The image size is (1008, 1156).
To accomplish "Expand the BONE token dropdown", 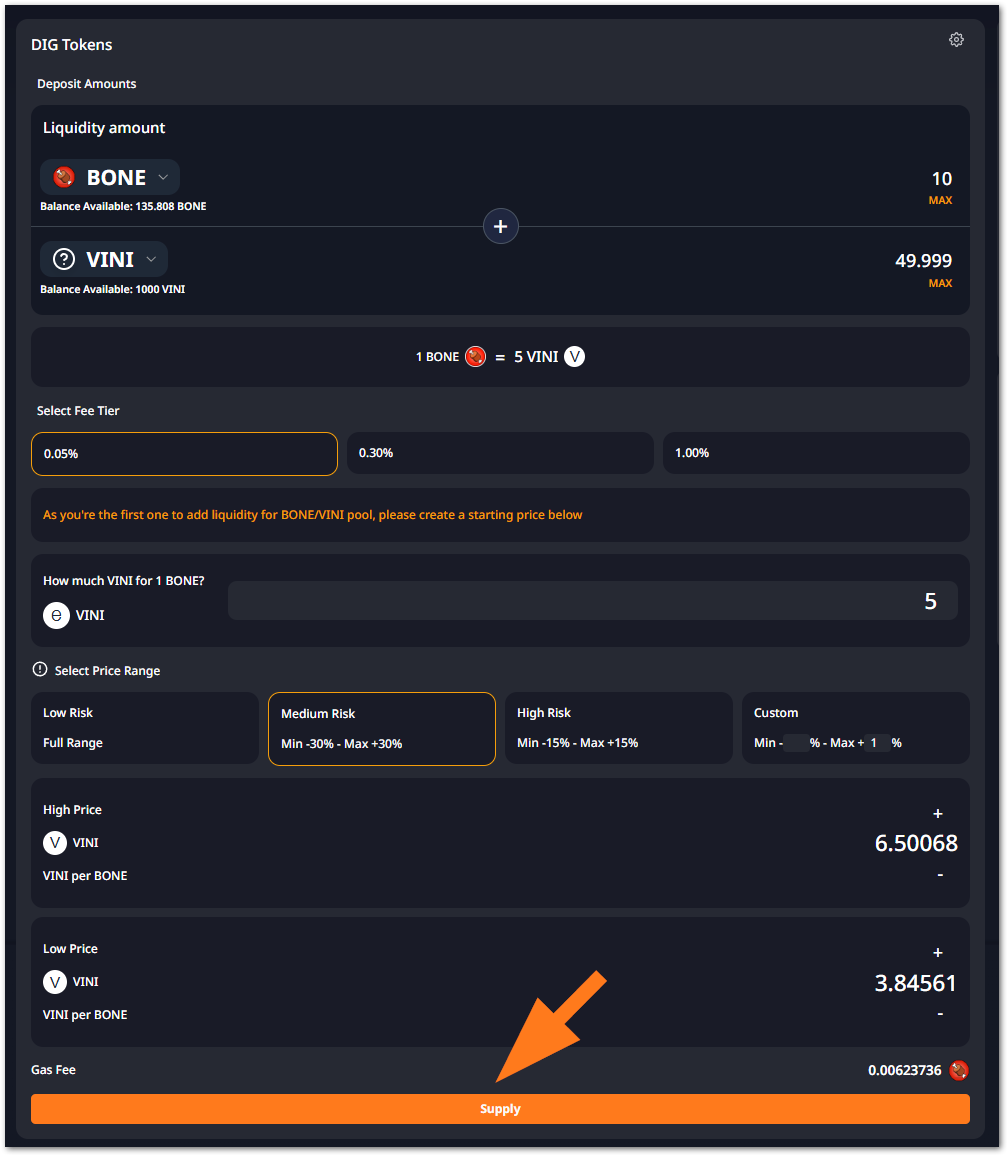I will tap(163, 178).
